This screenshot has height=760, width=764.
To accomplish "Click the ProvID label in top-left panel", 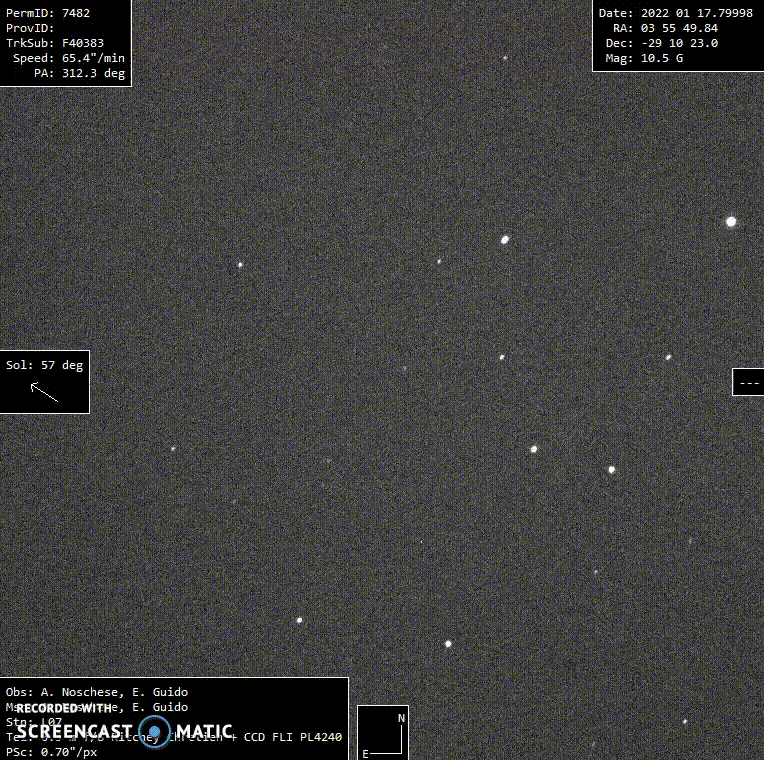I will click(x=30, y=28).
